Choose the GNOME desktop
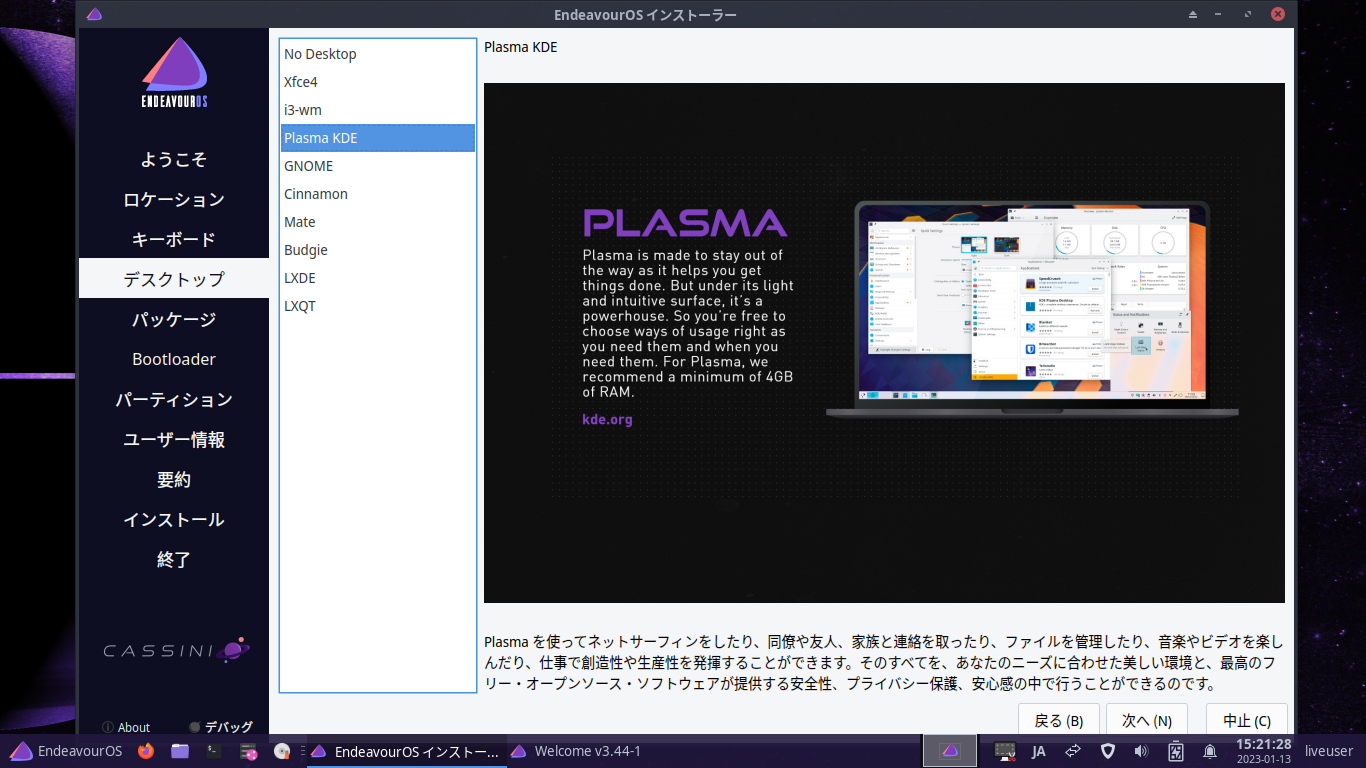 click(x=378, y=166)
